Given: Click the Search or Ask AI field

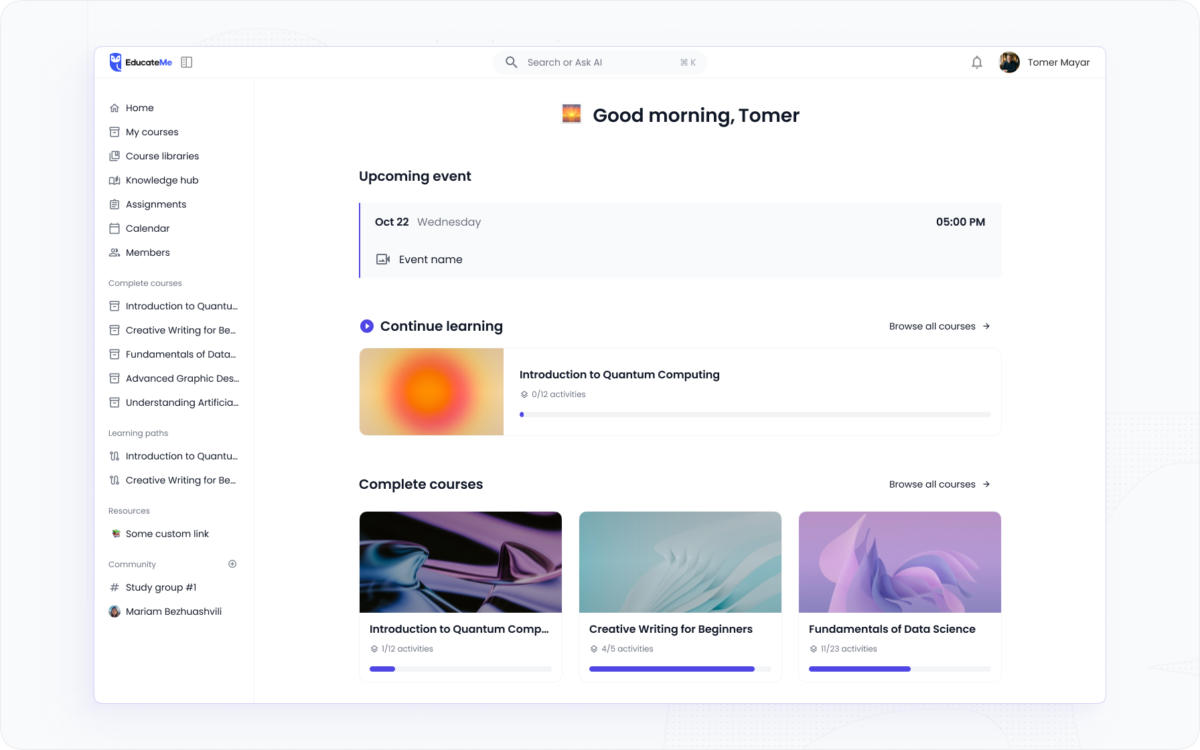Looking at the screenshot, I should pos(600,62).
